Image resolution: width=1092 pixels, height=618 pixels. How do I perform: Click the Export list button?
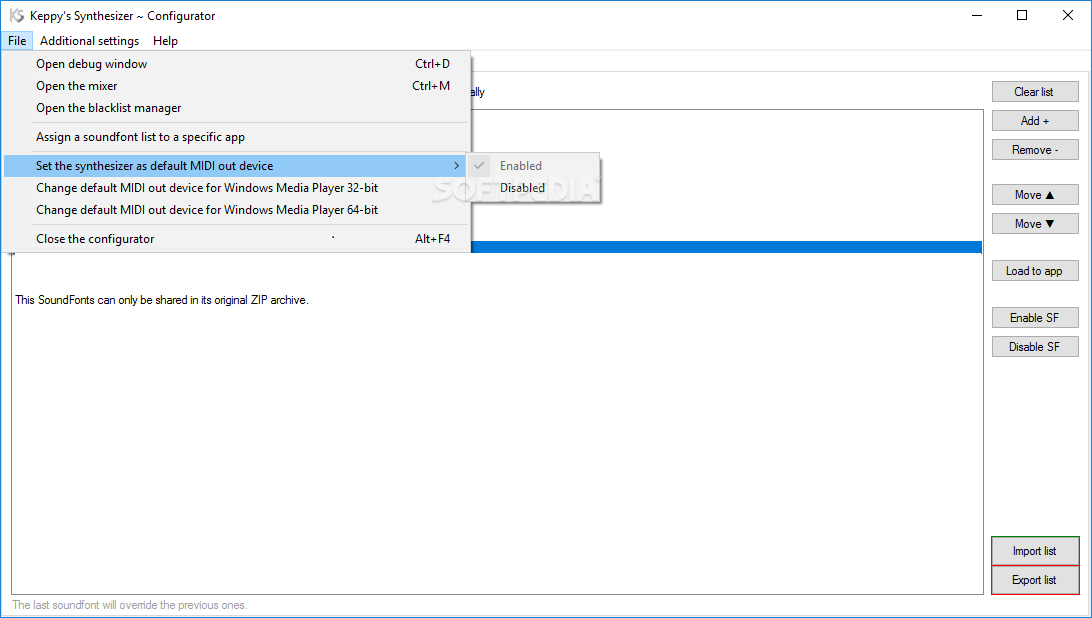1035,580
